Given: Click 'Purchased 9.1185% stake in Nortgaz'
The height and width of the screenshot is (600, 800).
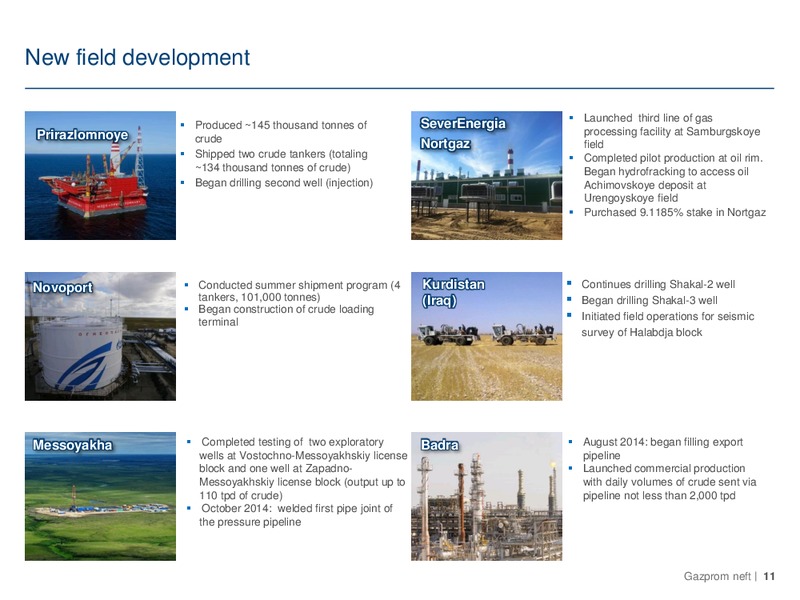Looking at the screenshot, I should click(x=674, y=212).
